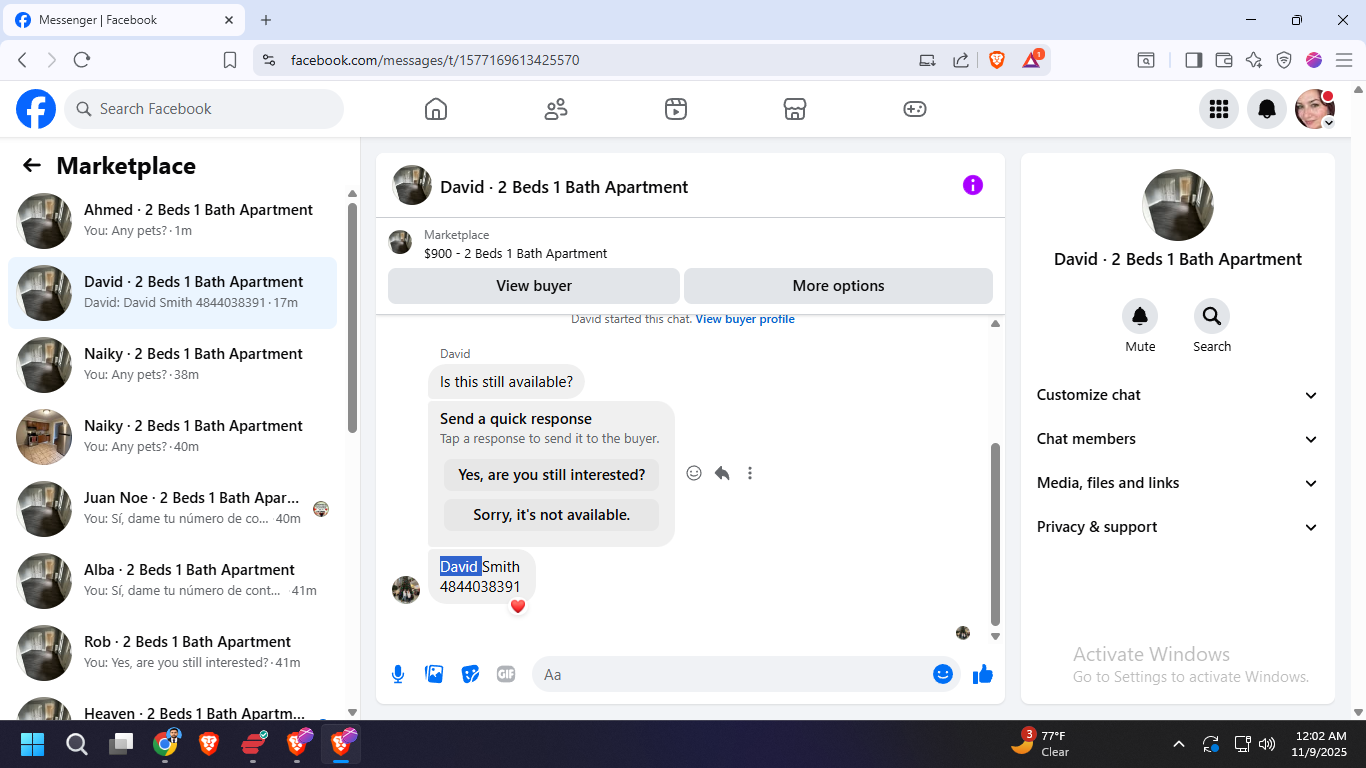Open the GIF picker
1366x768 pixels.
tap(506, 674)
